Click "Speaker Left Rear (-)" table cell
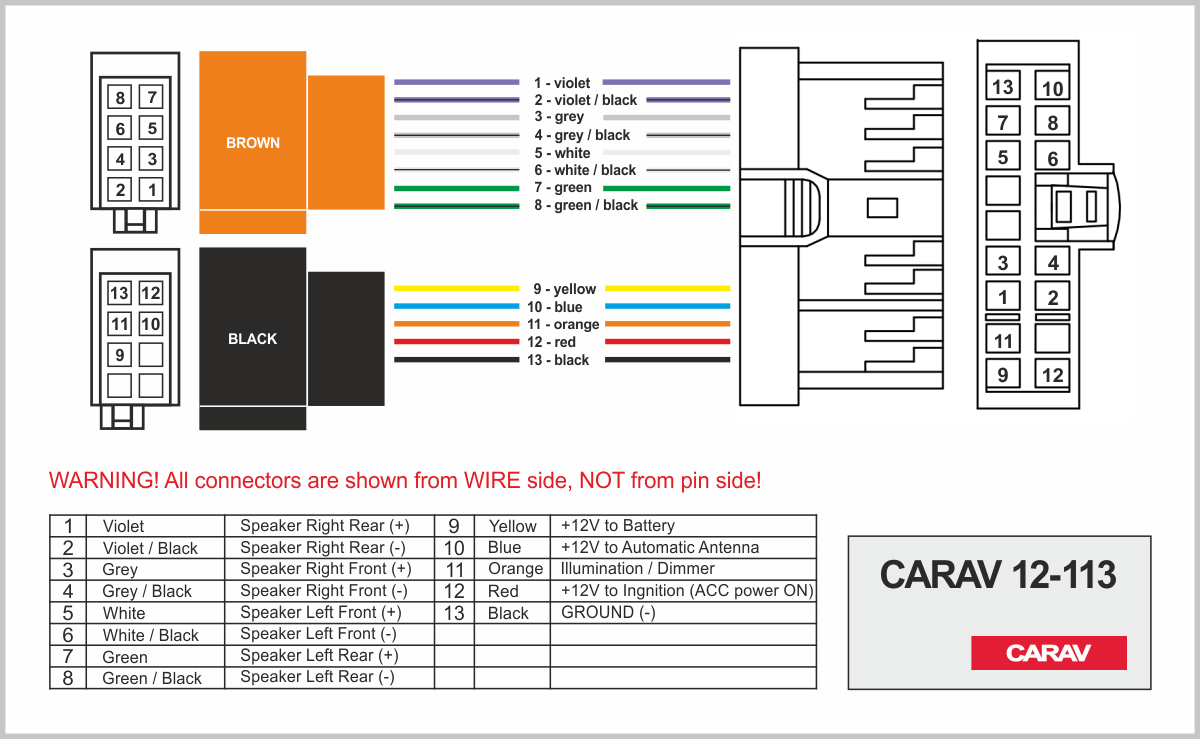 [x=328, y=677]
